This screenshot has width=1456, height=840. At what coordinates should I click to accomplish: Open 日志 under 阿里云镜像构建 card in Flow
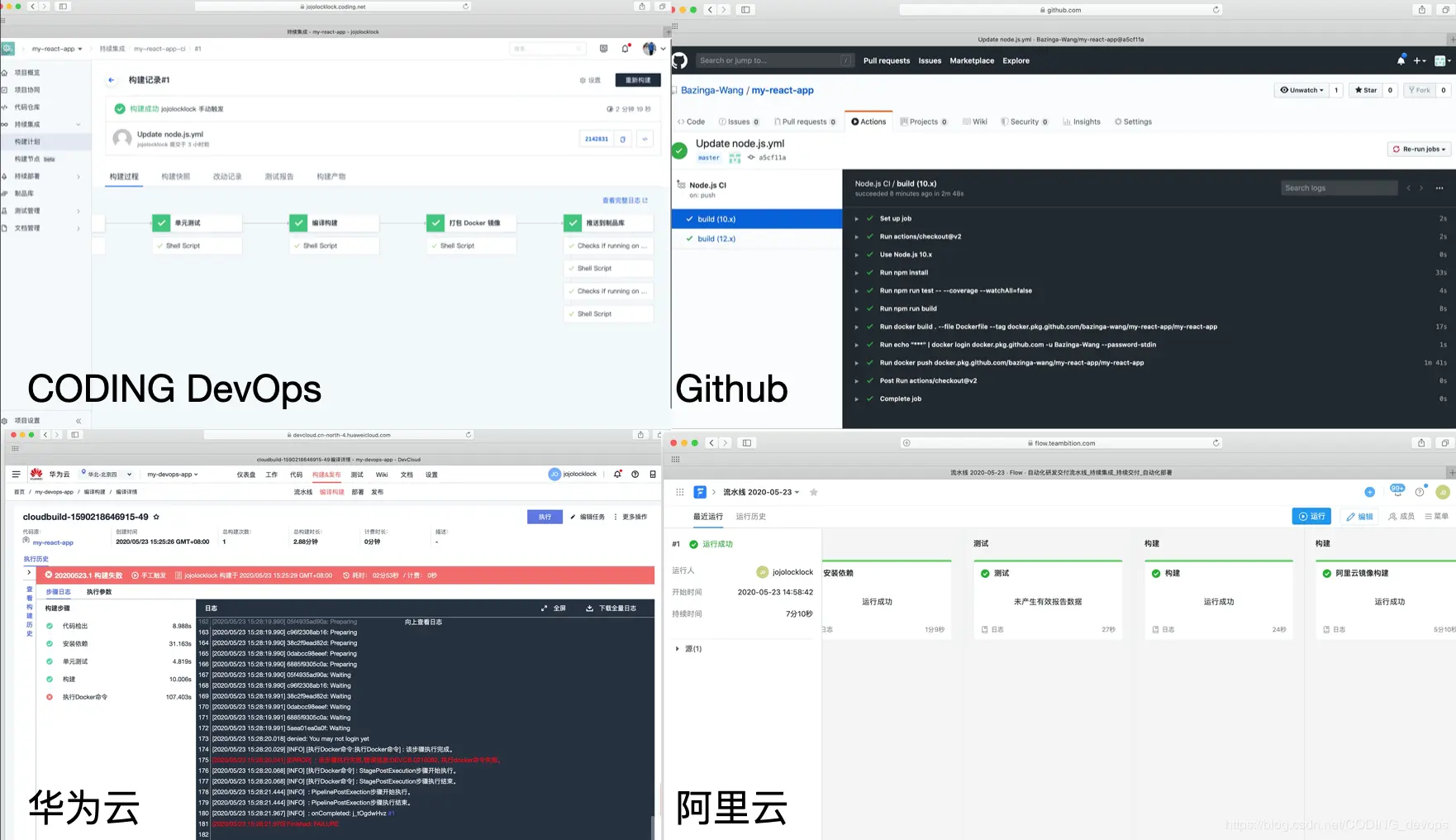(1335, 630)
